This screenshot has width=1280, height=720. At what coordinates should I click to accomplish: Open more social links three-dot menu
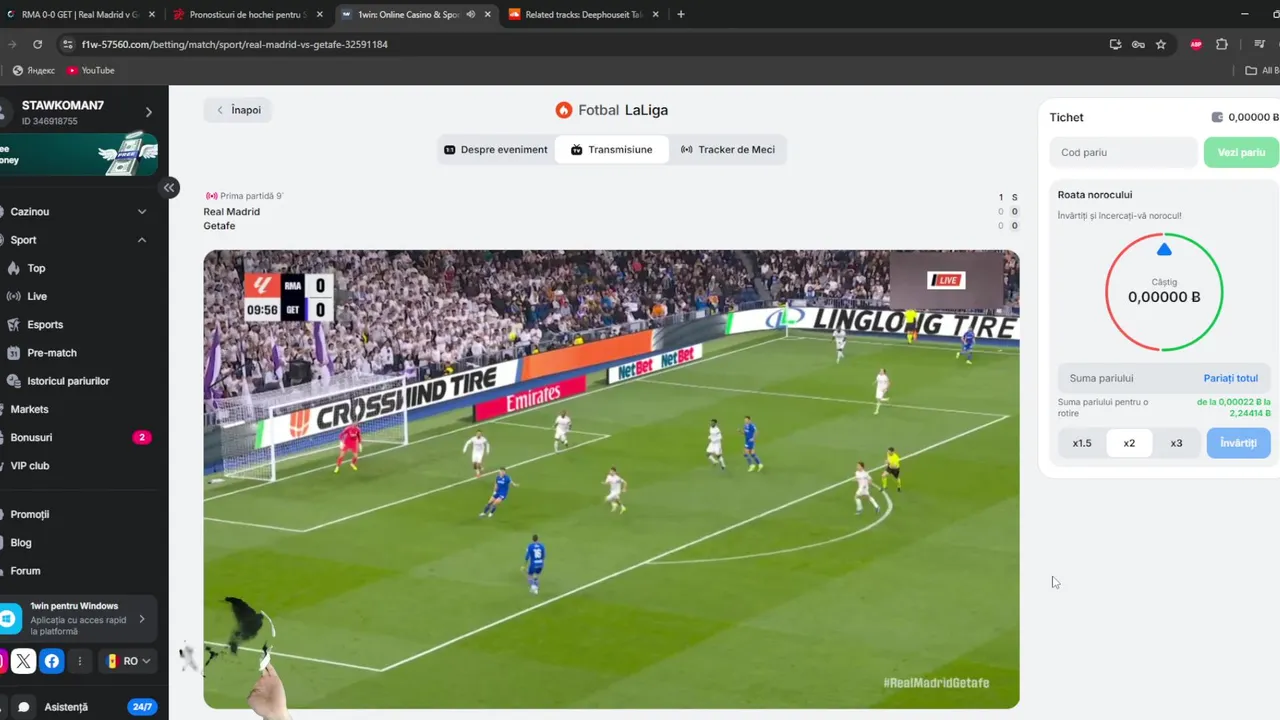click(x=80, y=661)
